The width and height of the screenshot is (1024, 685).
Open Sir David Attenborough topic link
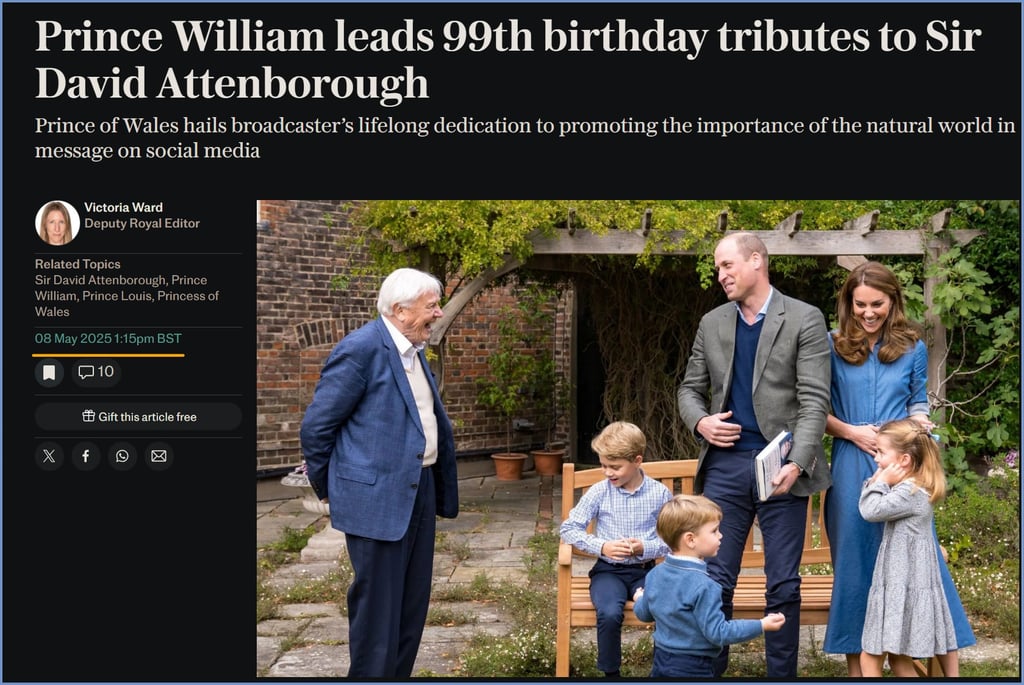coord(100,280)
